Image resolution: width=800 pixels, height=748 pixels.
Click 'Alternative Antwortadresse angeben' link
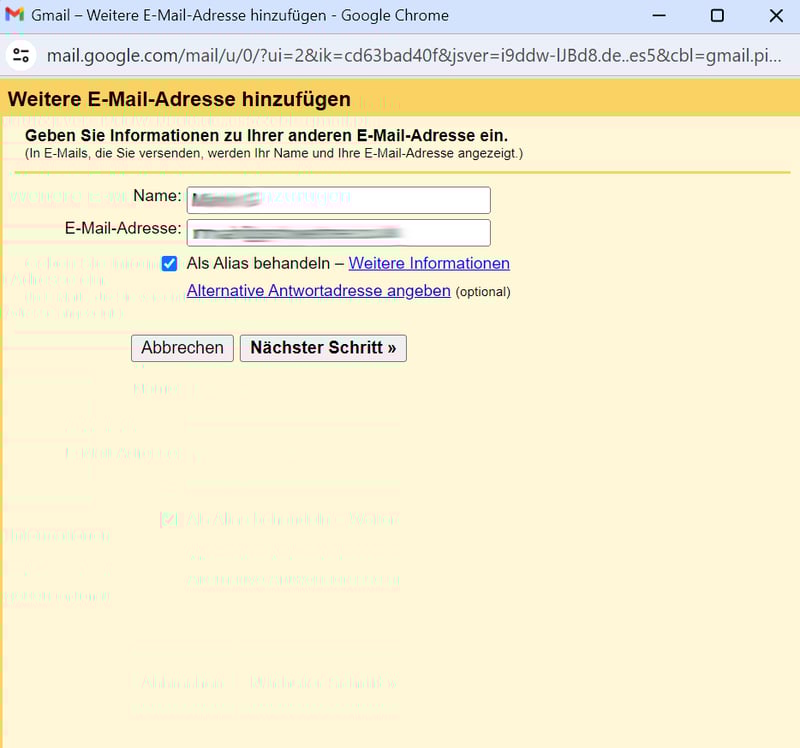point(318,291)
